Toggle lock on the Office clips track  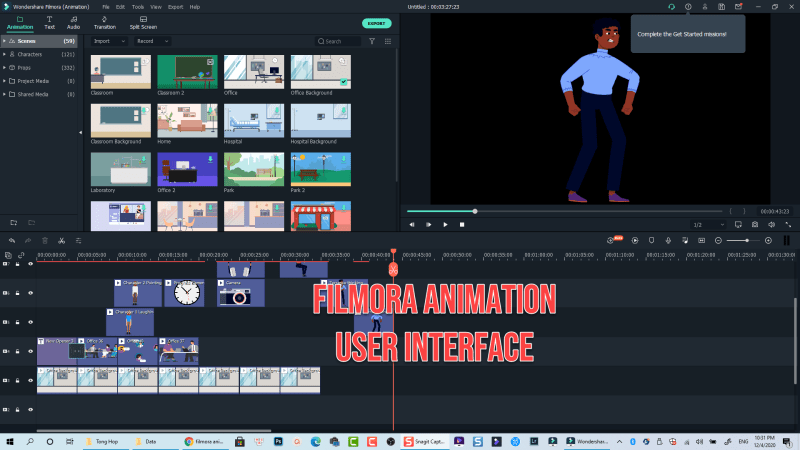18,351
